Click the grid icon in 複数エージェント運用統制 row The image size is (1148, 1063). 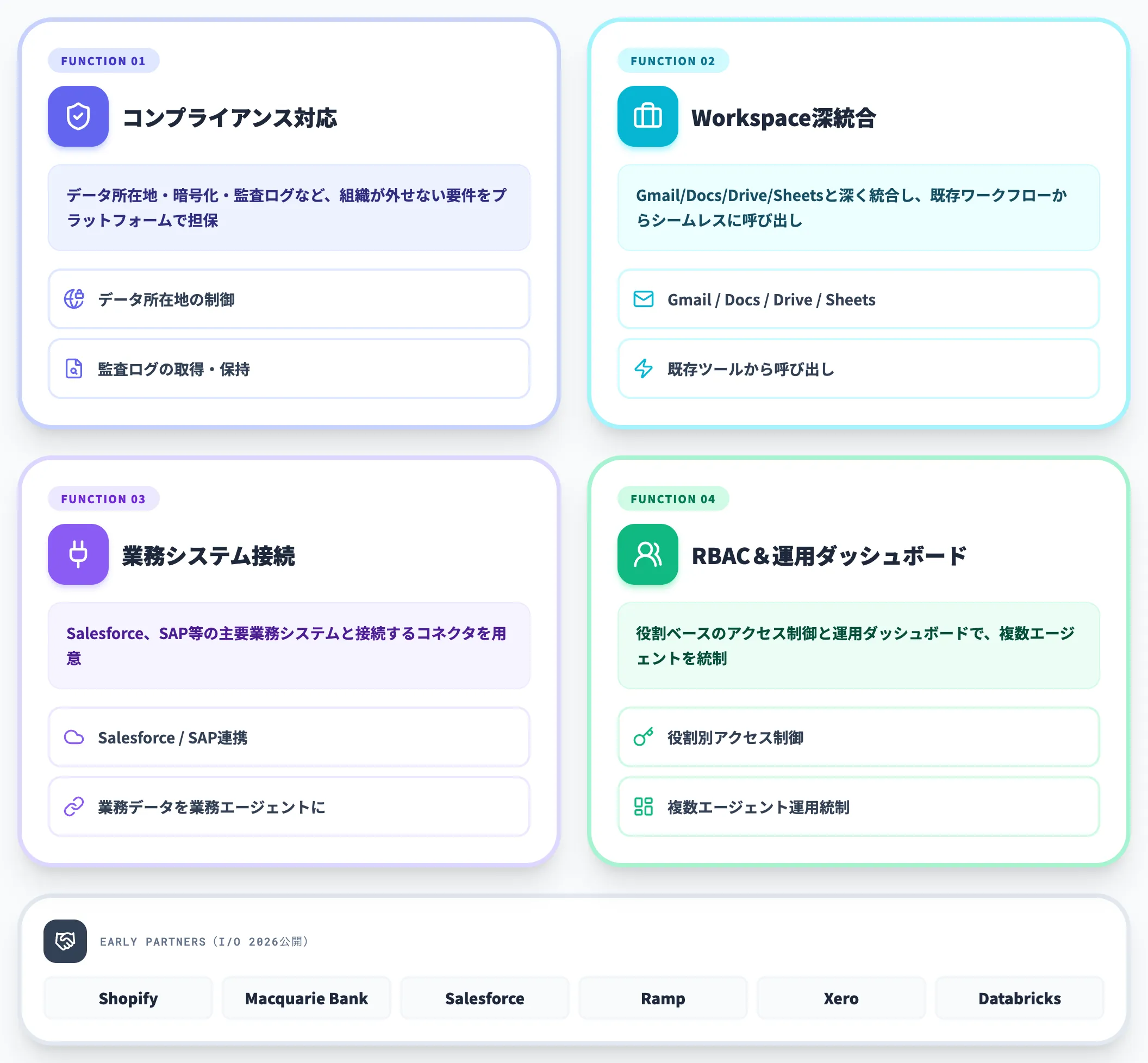[x=644, y=806]
